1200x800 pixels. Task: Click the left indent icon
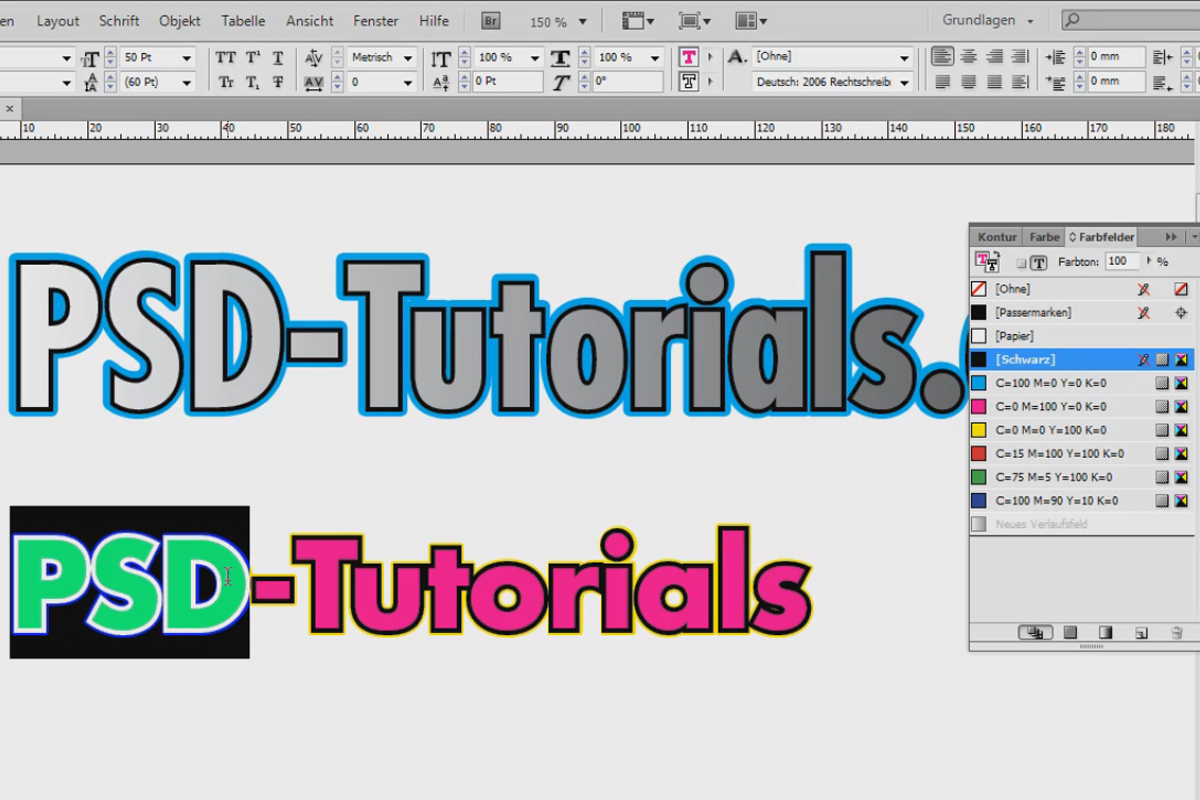coord(1056,57)
